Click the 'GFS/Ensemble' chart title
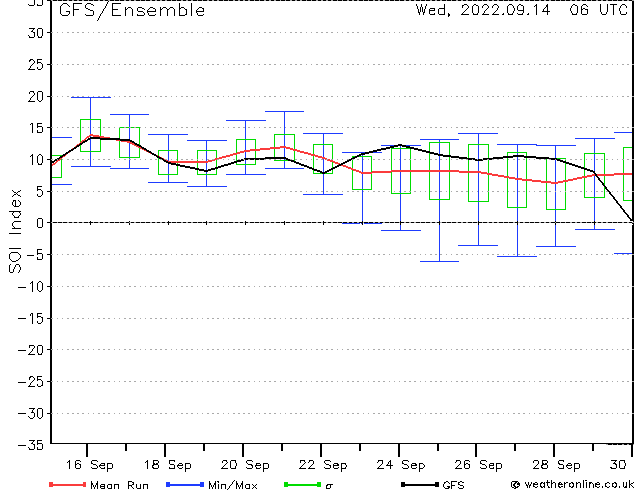Viewport: 634px width, 490px height. click(132, 11)
